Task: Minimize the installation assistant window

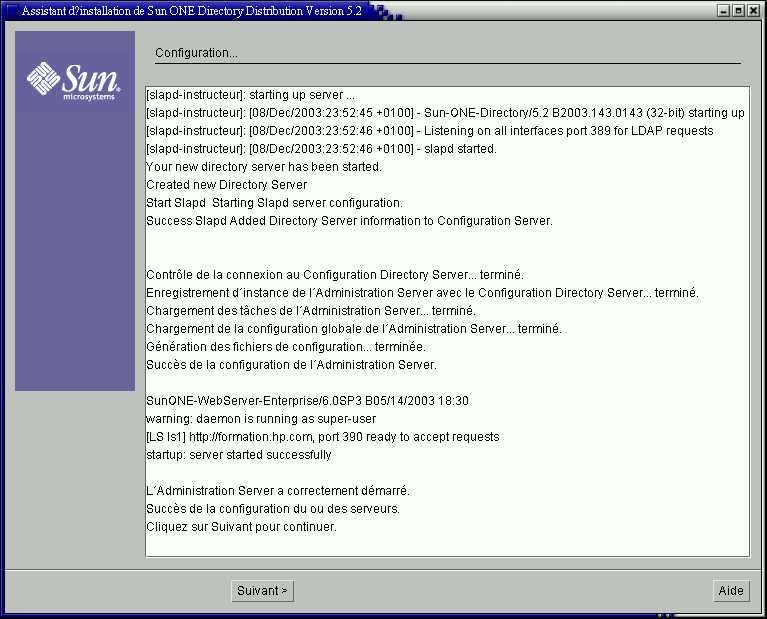Action: click(723, 10)
